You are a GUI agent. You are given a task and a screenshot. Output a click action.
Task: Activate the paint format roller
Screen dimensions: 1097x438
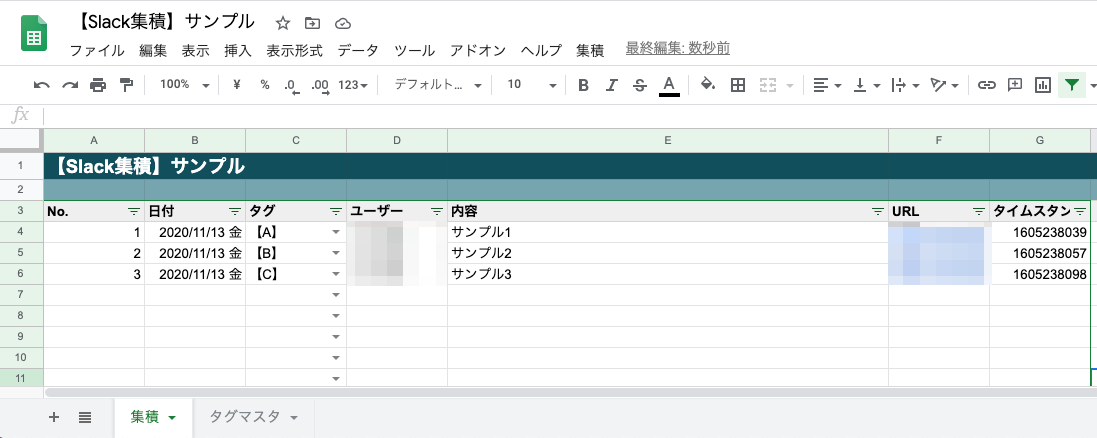pos(126,85)
